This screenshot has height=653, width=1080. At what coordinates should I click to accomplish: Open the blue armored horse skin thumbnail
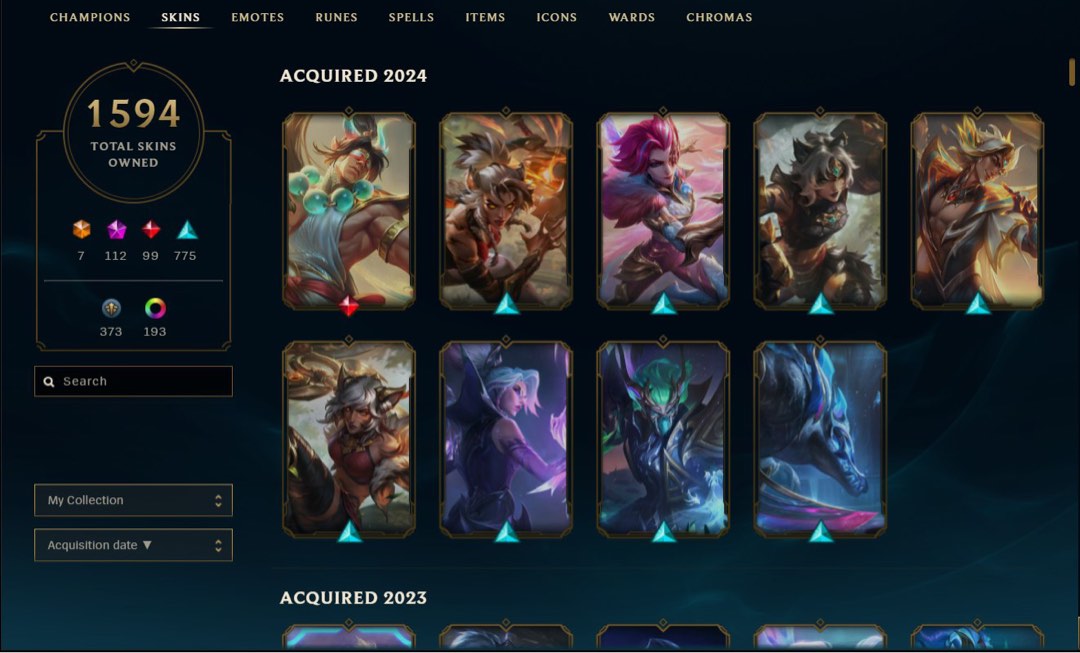click(820, 439)
